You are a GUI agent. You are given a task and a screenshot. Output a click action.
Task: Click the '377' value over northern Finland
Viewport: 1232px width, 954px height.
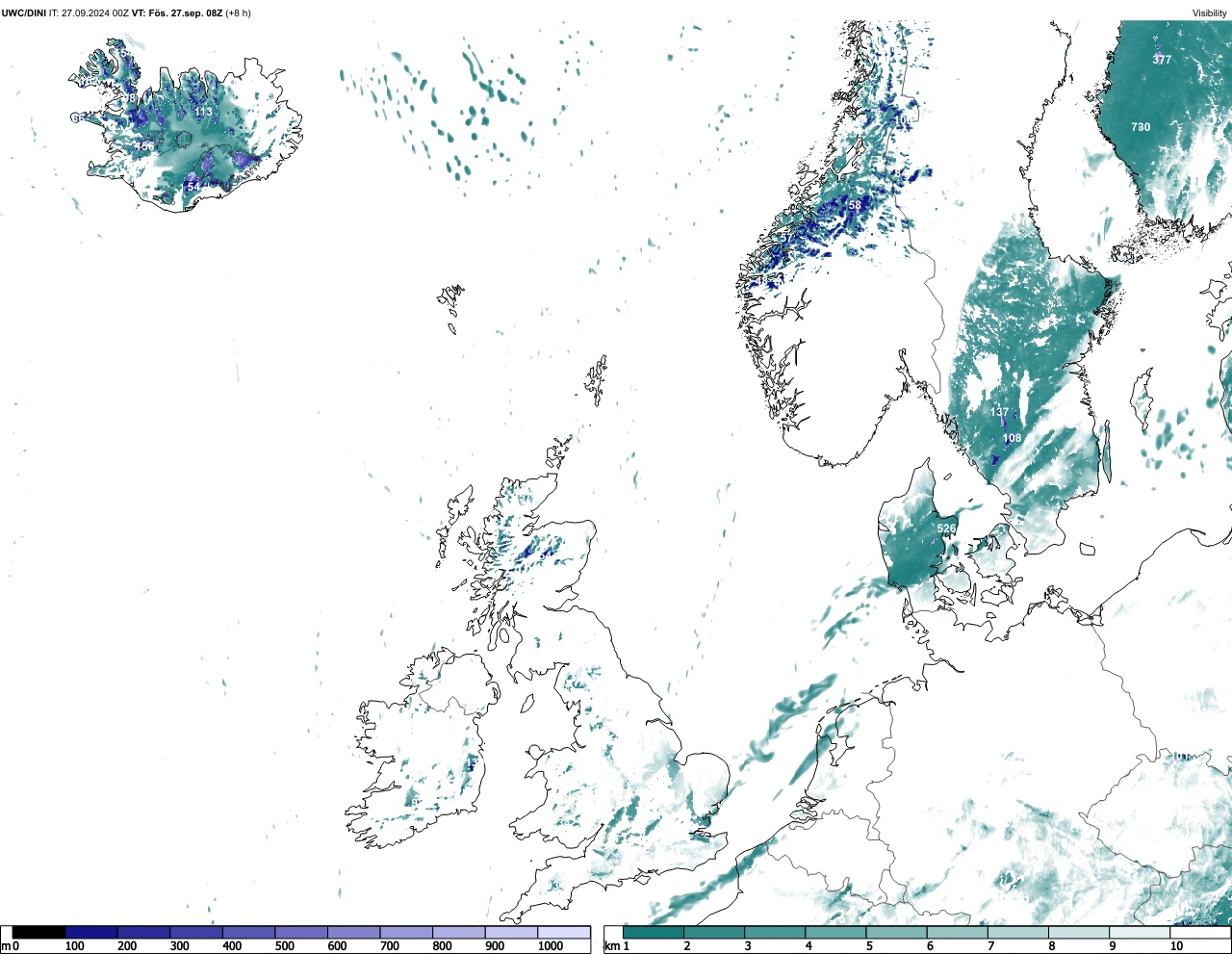1162,60
